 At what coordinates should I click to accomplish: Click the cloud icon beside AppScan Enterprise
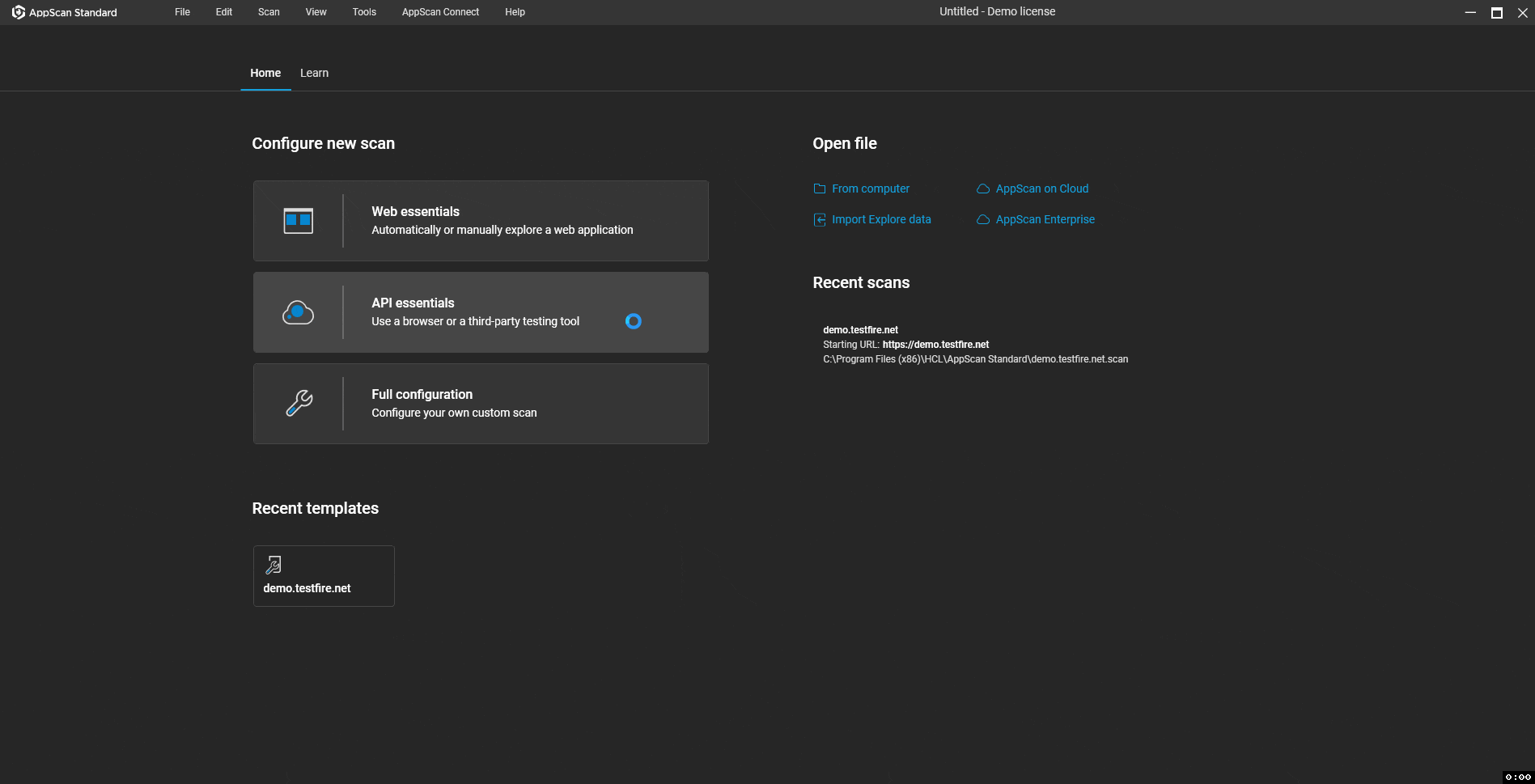tap(983, 219)
